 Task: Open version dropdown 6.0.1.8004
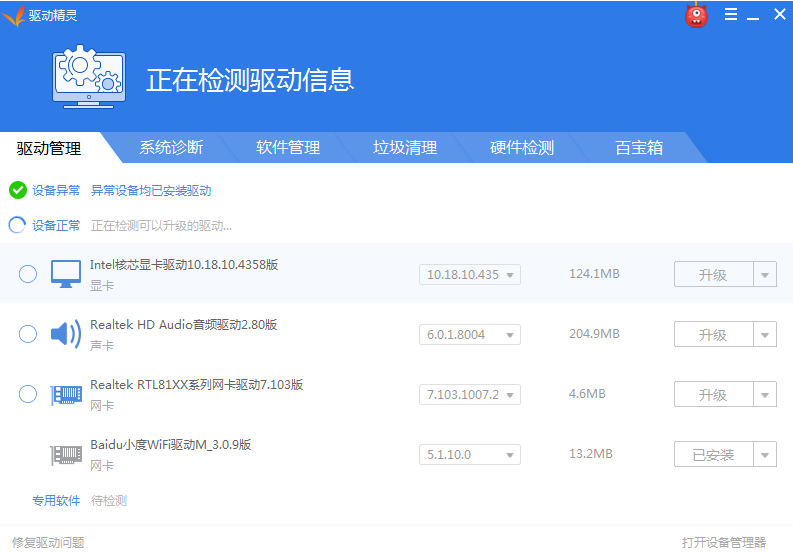tap(469, 334)
